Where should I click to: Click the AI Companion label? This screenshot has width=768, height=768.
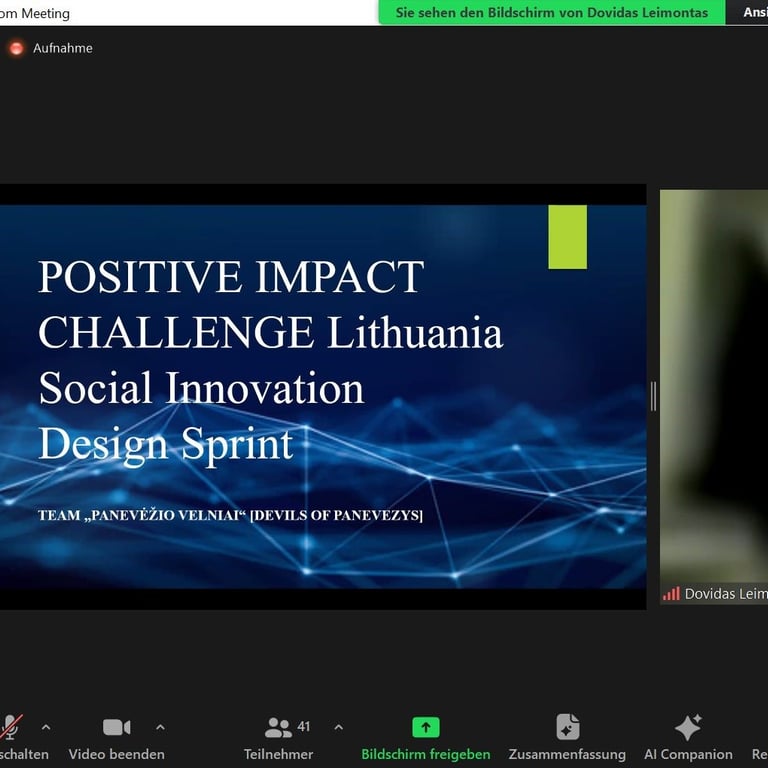tap(688, 754)
